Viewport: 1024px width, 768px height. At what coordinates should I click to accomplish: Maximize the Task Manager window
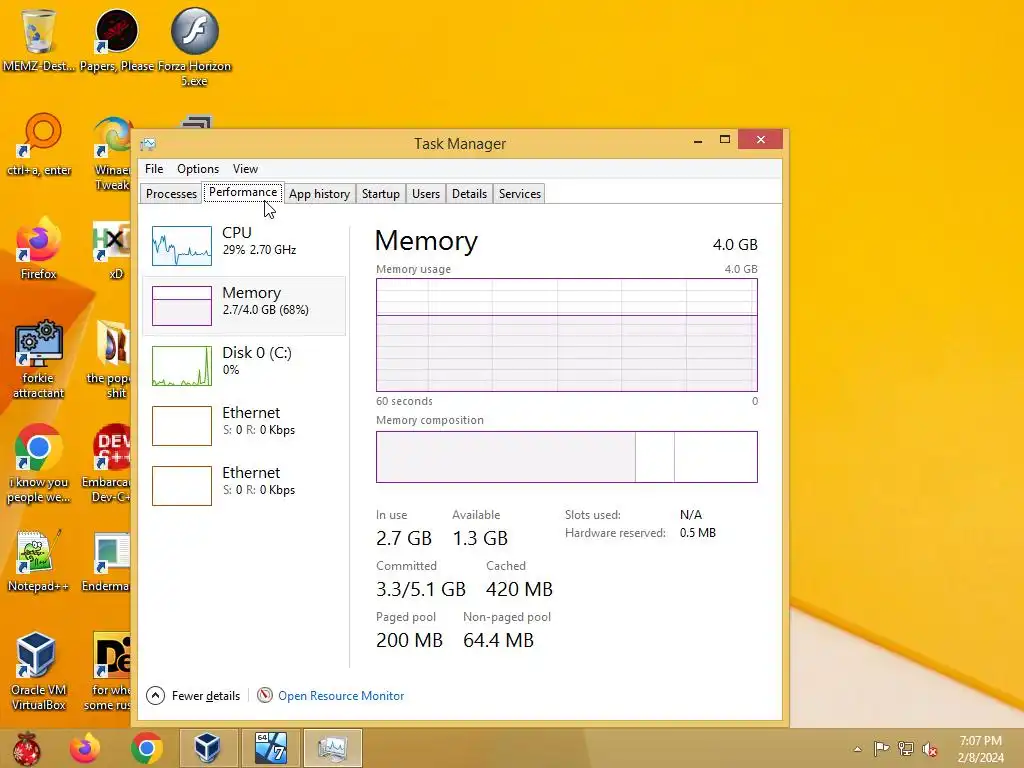click(x=725, y=140)
